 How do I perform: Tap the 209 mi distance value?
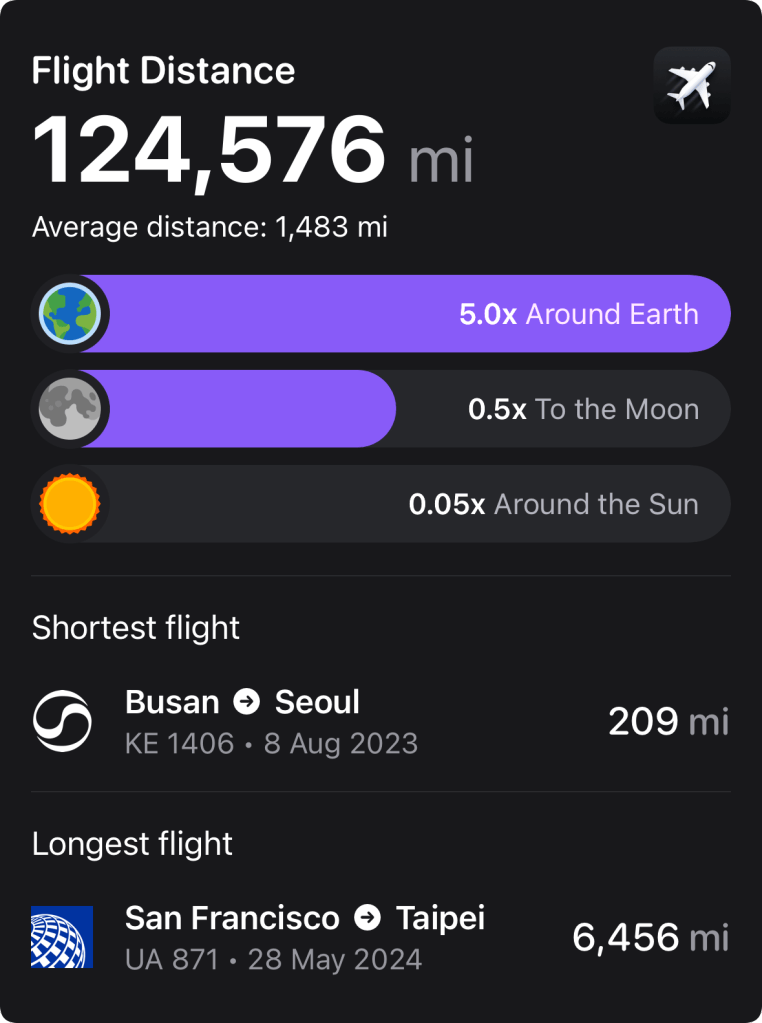[x=668, y=721]
